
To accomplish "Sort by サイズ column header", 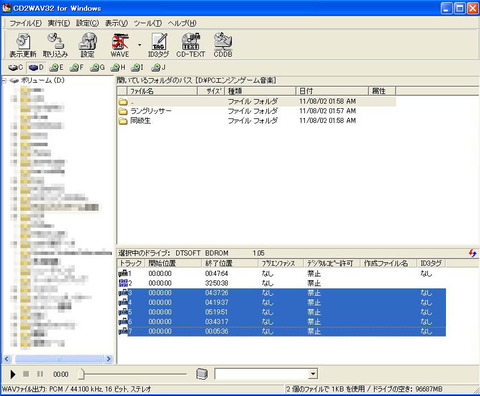I will coord(212,91).
